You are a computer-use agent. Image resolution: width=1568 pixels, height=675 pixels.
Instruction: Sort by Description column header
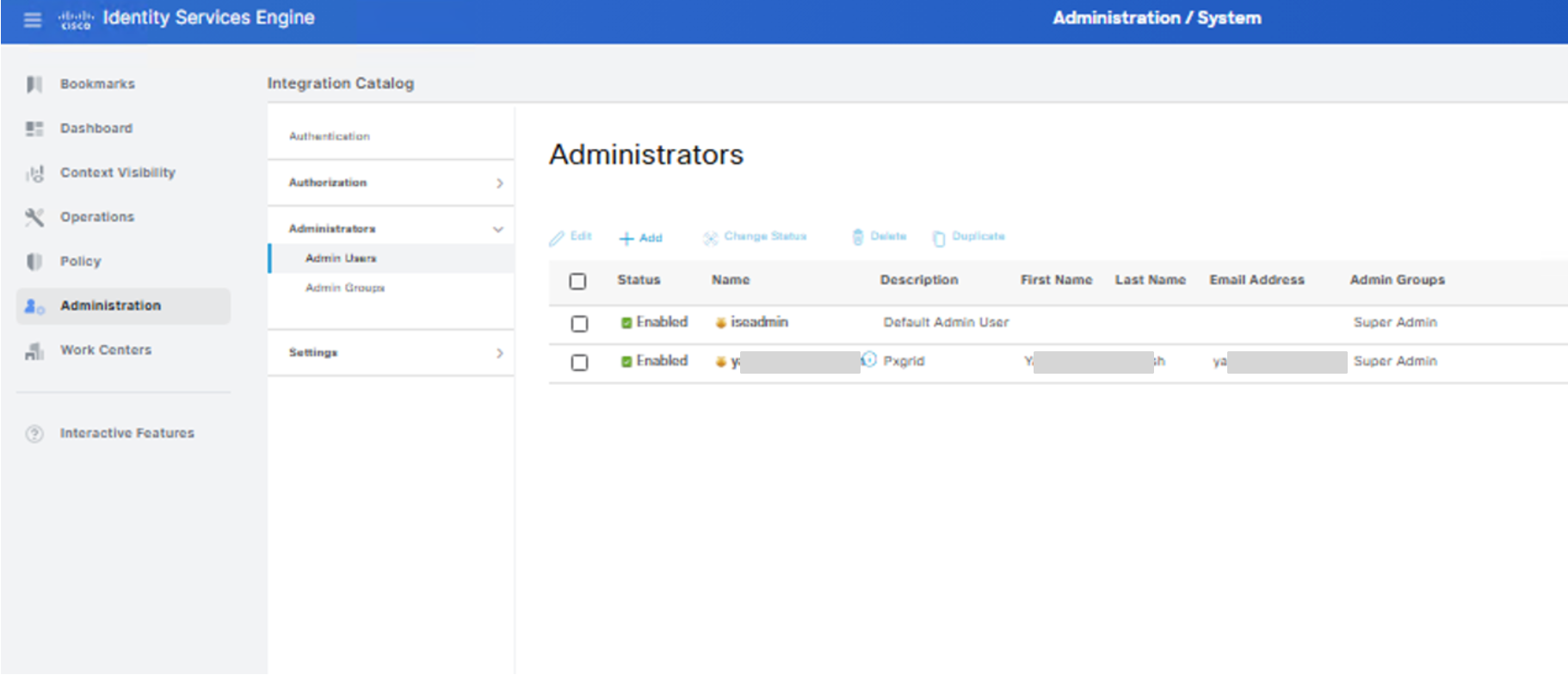tap(919, 280)
